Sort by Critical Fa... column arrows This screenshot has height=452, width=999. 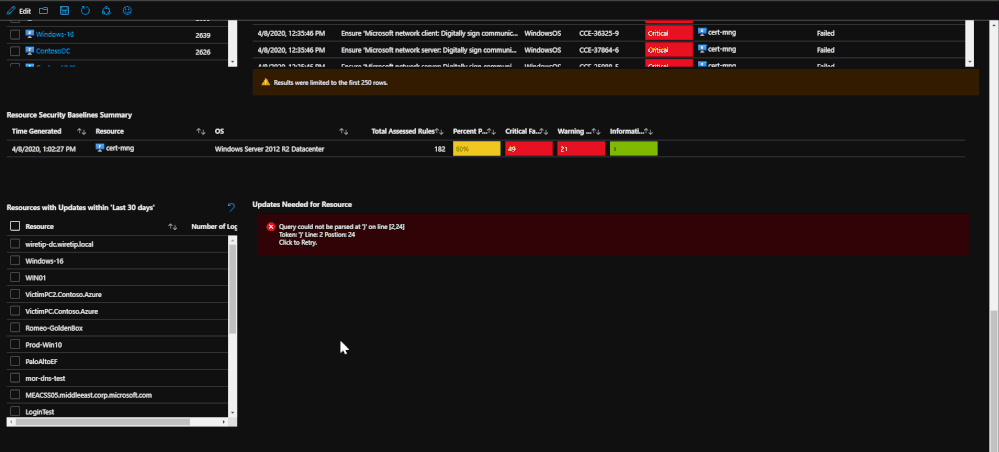coord(543,131)
